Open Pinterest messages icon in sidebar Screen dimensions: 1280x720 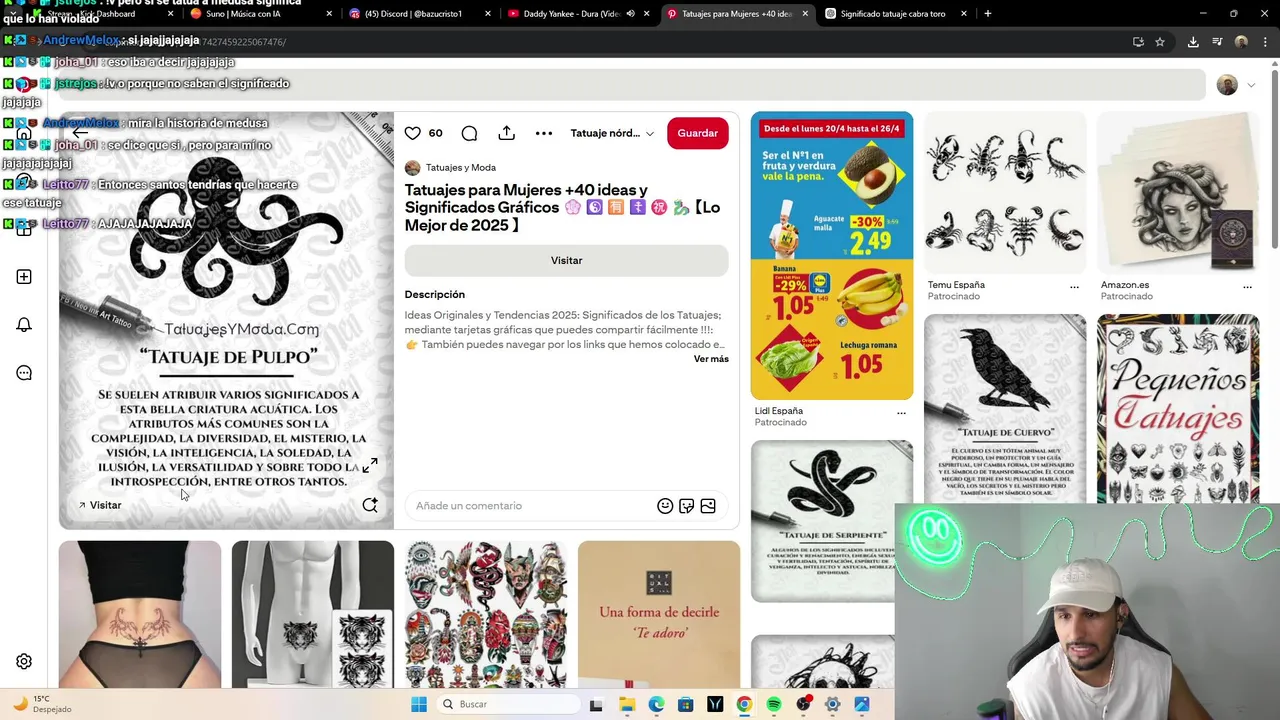(x=24, y=373)
